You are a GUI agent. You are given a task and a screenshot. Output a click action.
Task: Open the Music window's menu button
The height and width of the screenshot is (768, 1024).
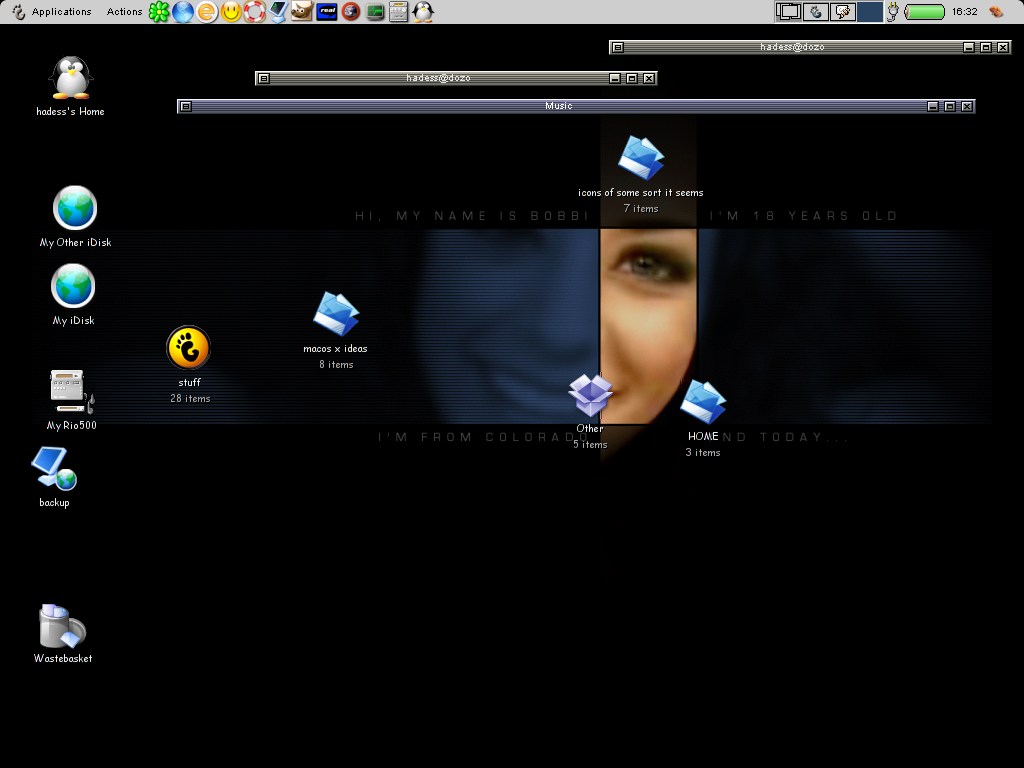(185, 106)
